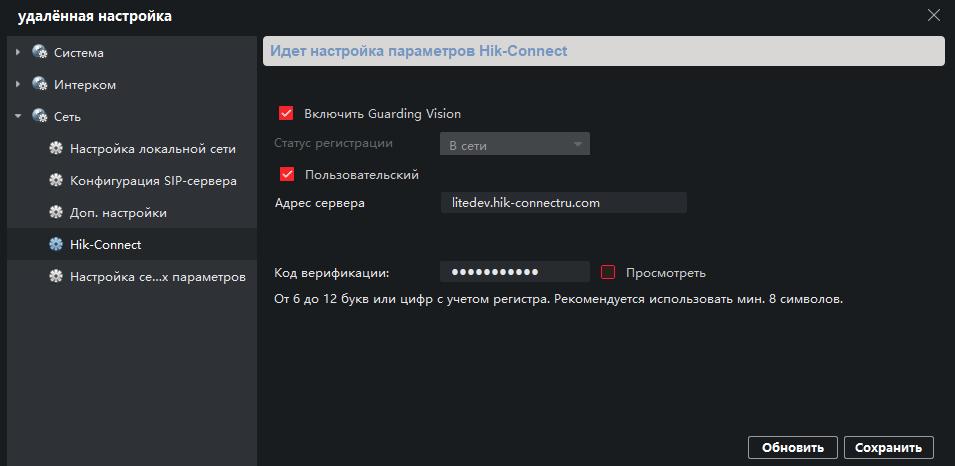Image resolution: width=955 pixels, height=466 pixels.
Task: Click gear icon of Конфигурация SIP-сервера
Action: click(x=56, y=180)
